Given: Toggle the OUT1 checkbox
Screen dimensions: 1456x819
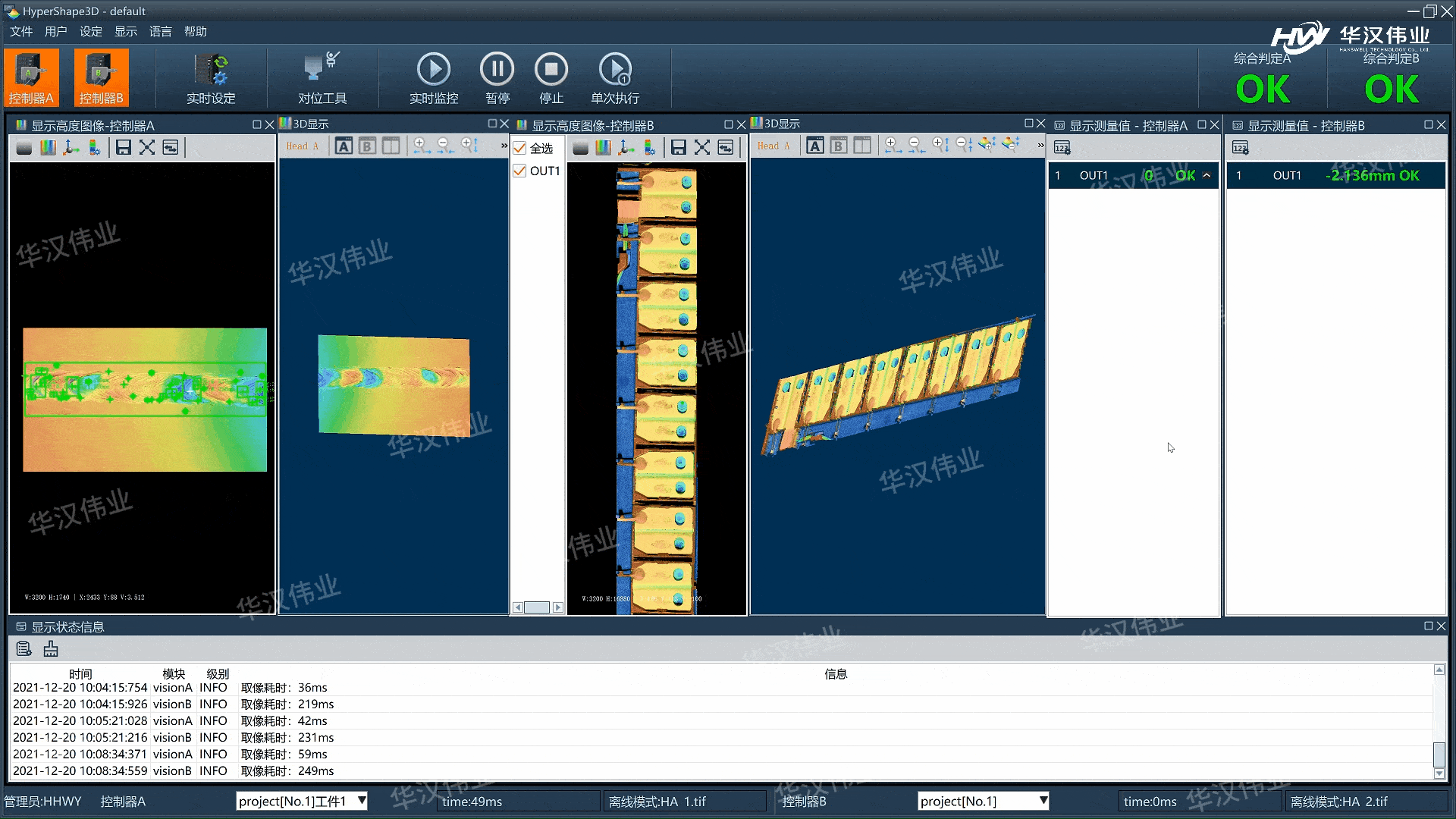Looking at the screenshot, I should 519,171.
